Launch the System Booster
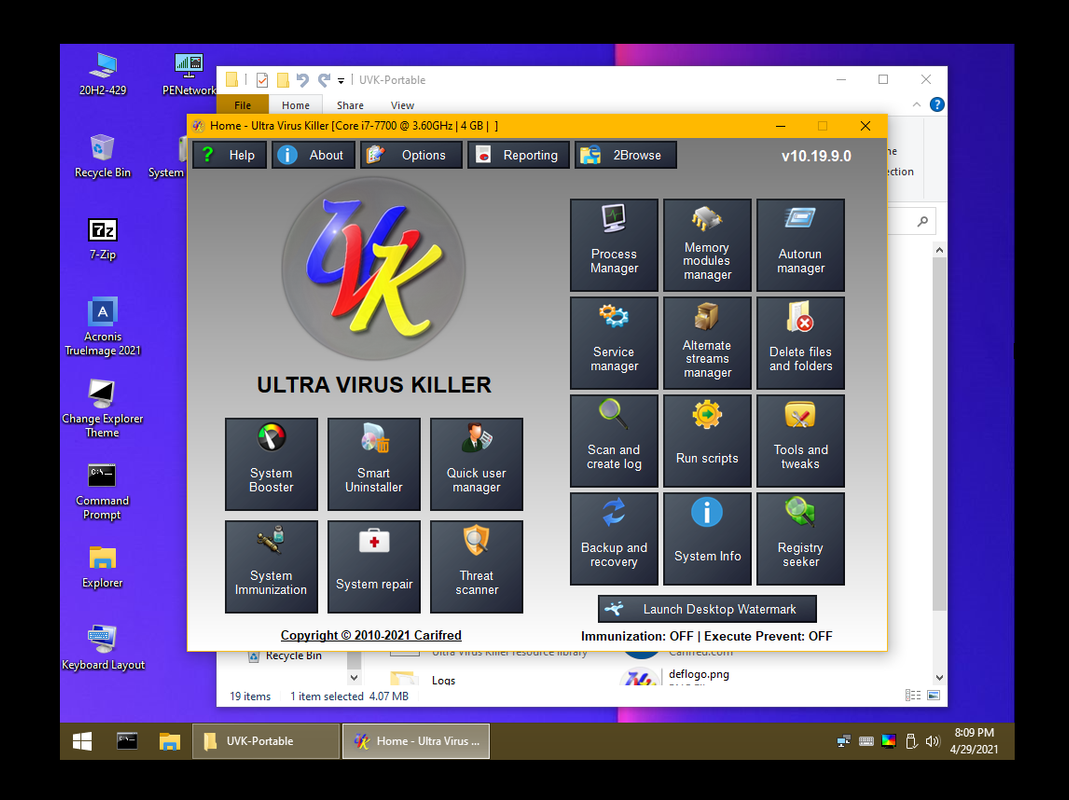The height and width of the screenshot is (800, 1069). 271,464
